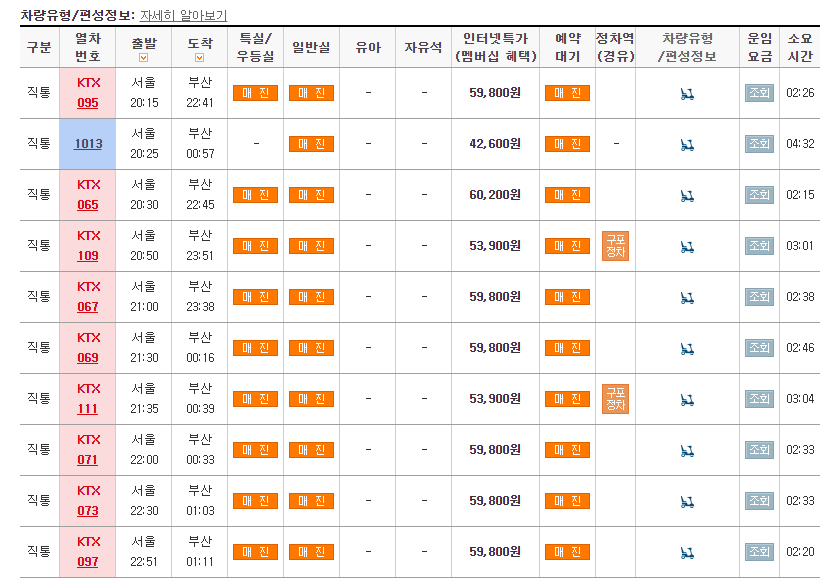The image size is (835, 583).
Task: Click 예약대기 매진 button for KTX 071
Action: point(567,450)
